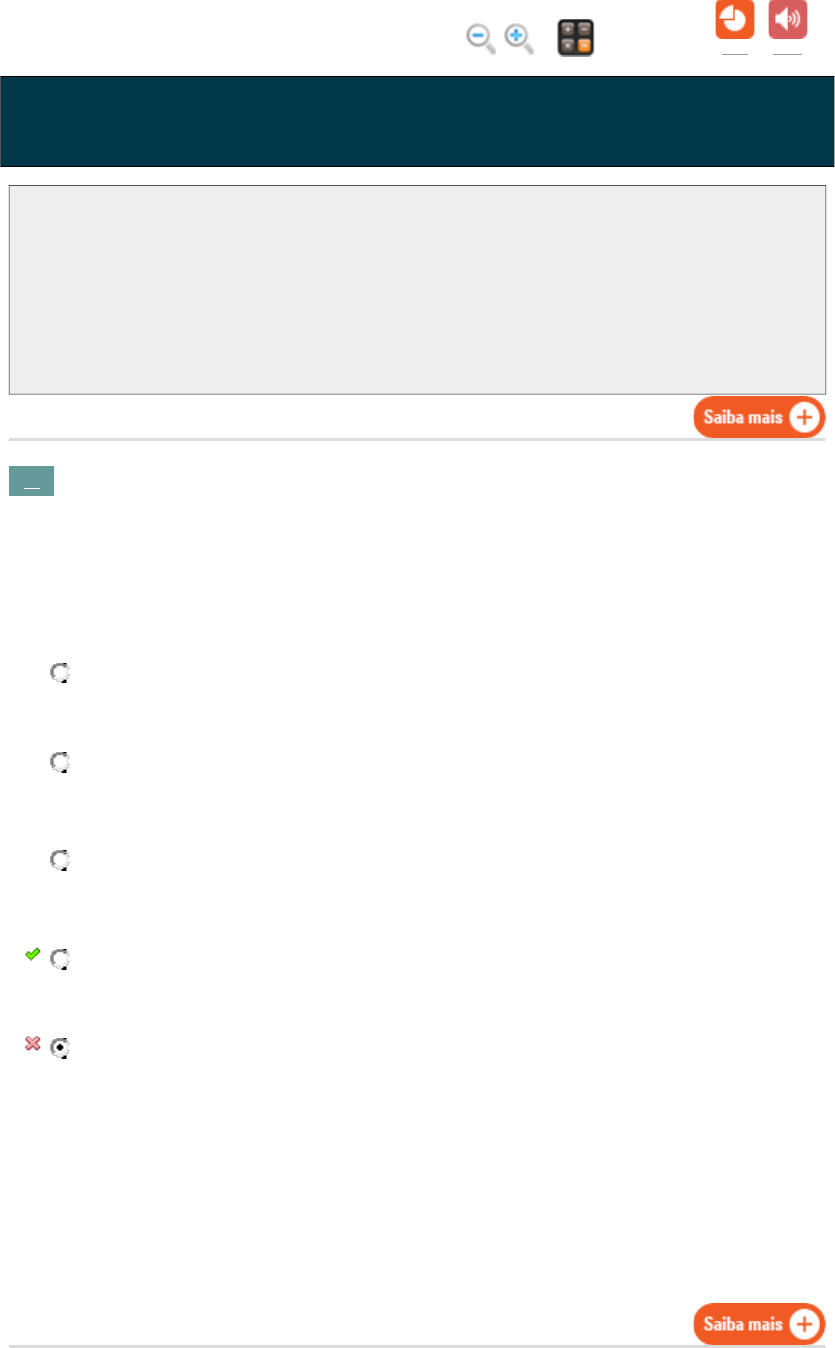Click the red speaker audio icon
Screen dimensions: 835x1348
tap(788, 20)
